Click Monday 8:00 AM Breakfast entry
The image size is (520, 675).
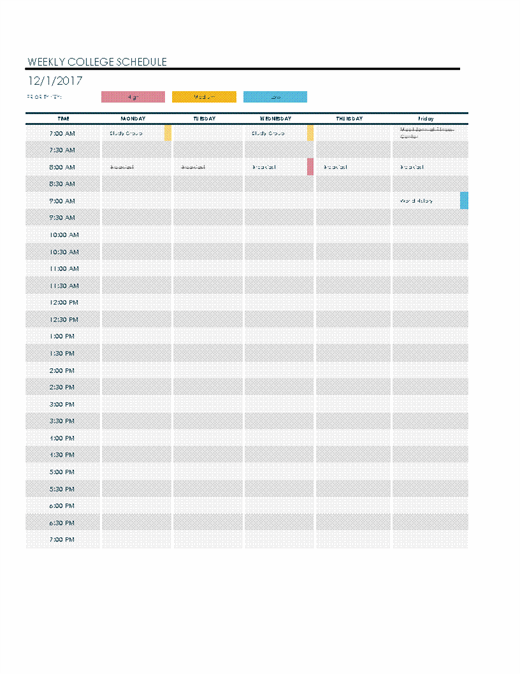pos(122,167)
